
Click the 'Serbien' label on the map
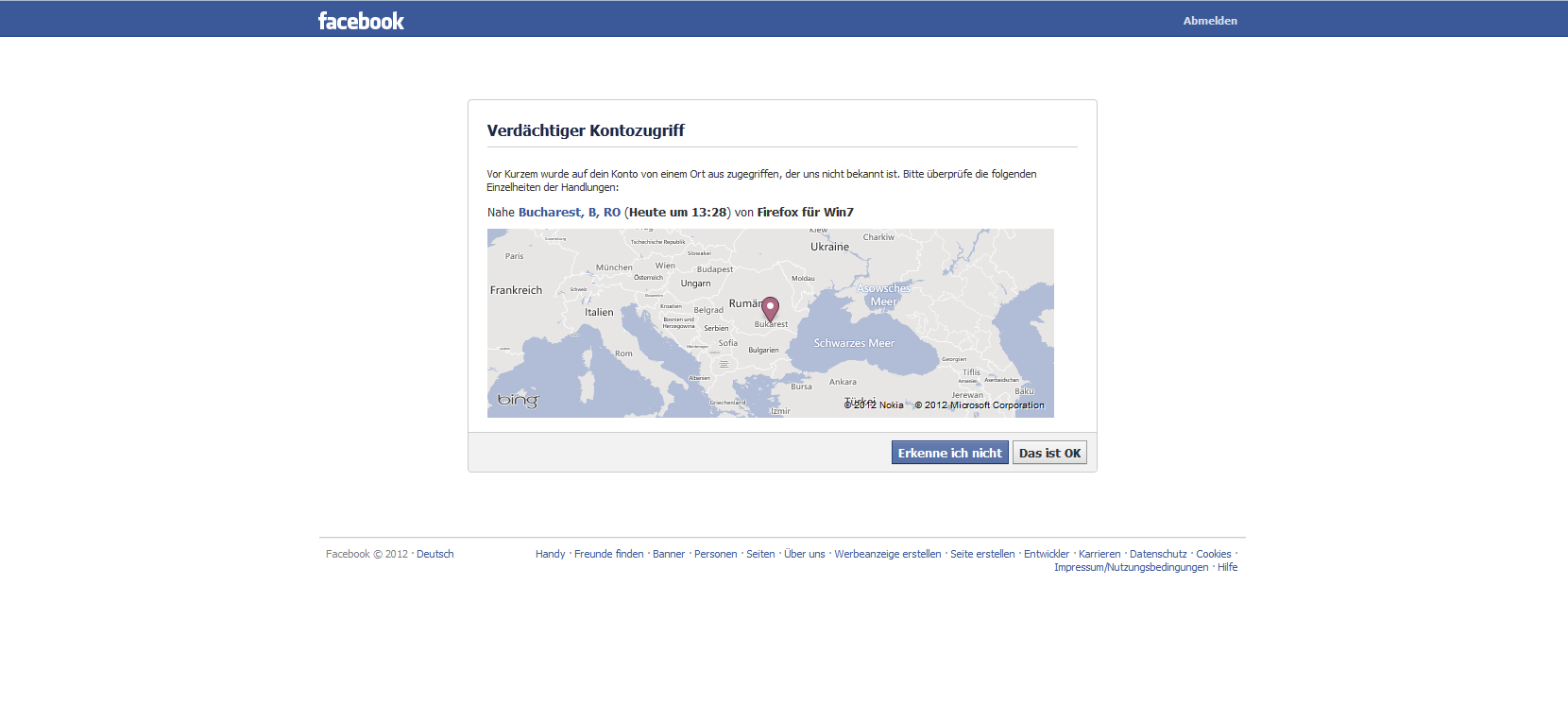point(716,328)
